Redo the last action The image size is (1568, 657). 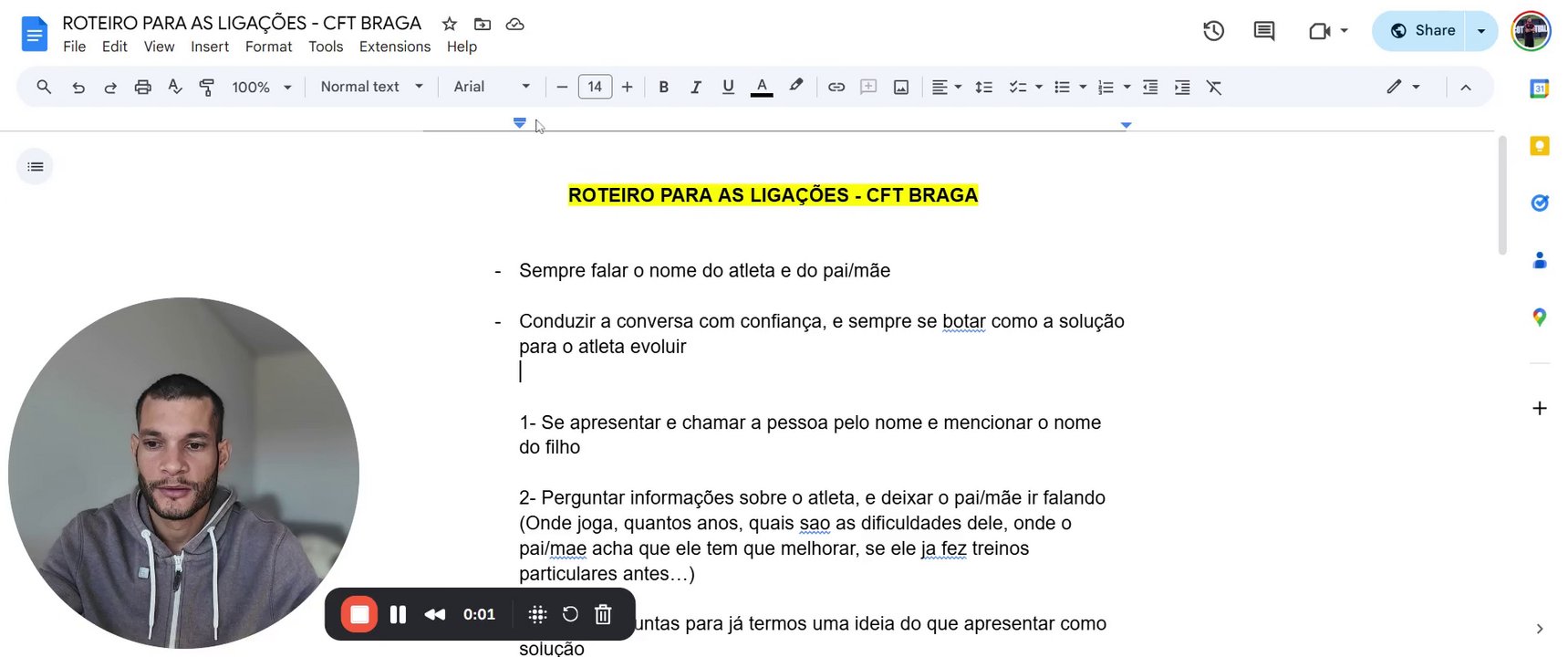[110, 88]
